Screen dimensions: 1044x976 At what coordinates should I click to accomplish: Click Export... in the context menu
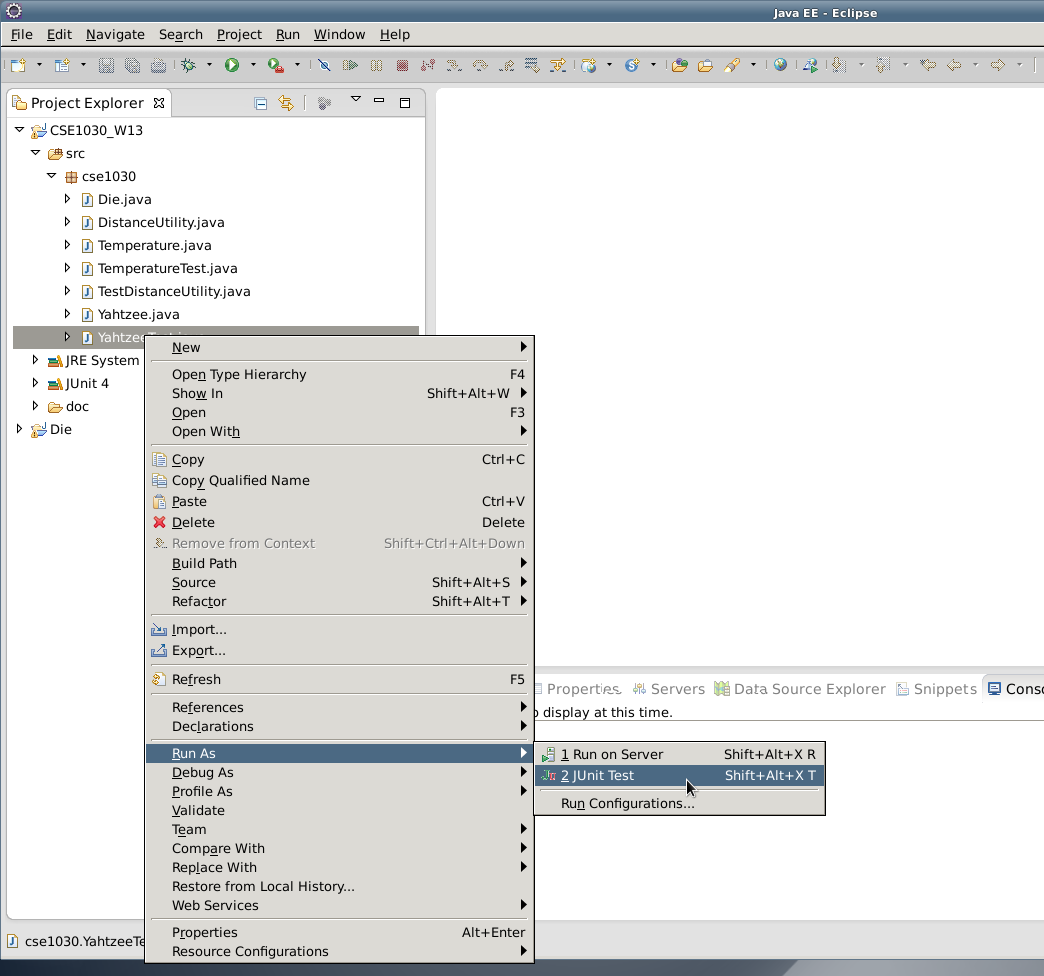pos(340,650)
